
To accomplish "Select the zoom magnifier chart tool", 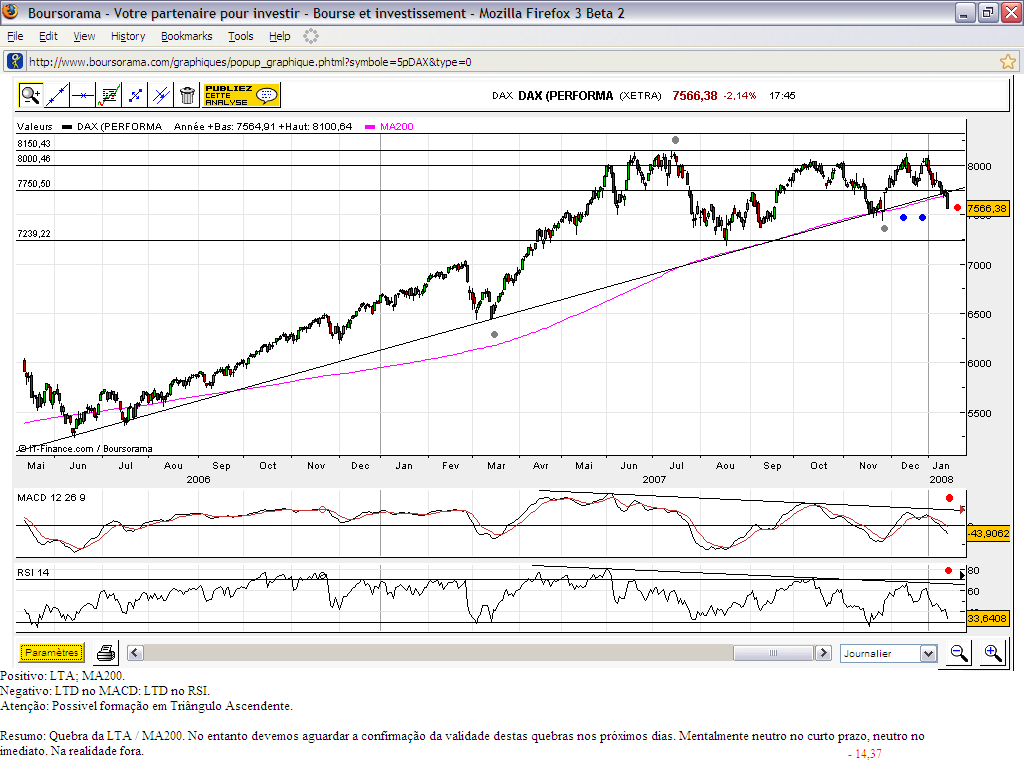I will tap(31, 95).
